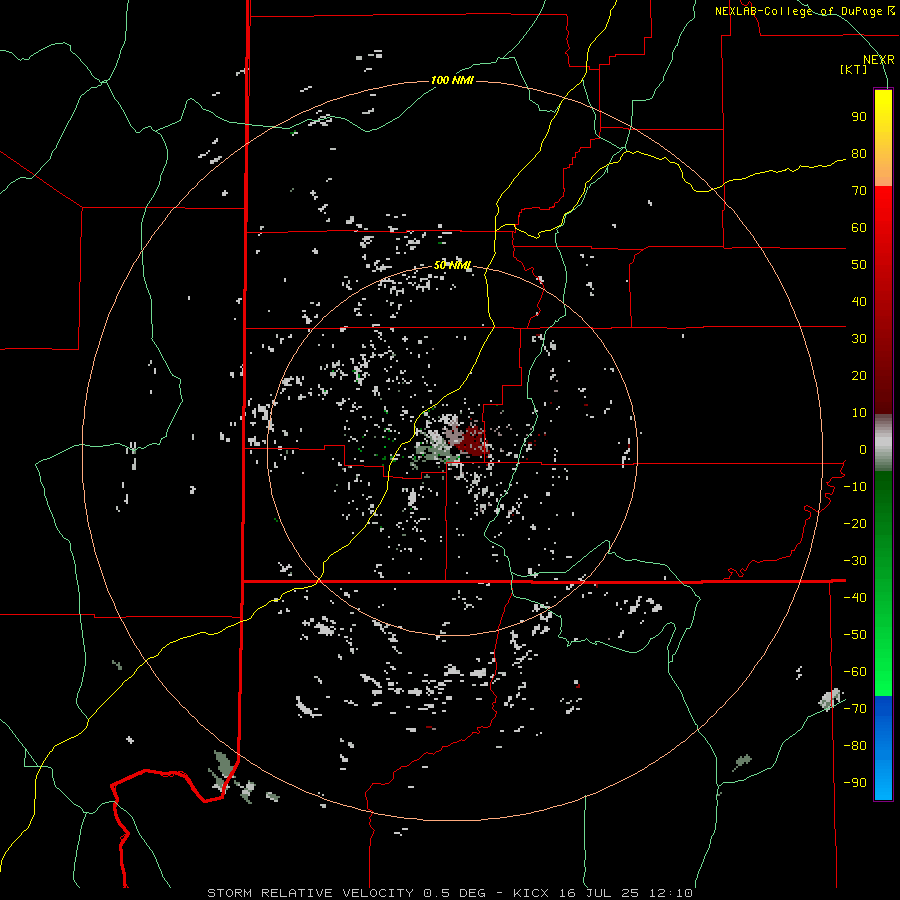Click the -60 value on velocity scale
Viewport: 900px width, 900px height.
855,672
